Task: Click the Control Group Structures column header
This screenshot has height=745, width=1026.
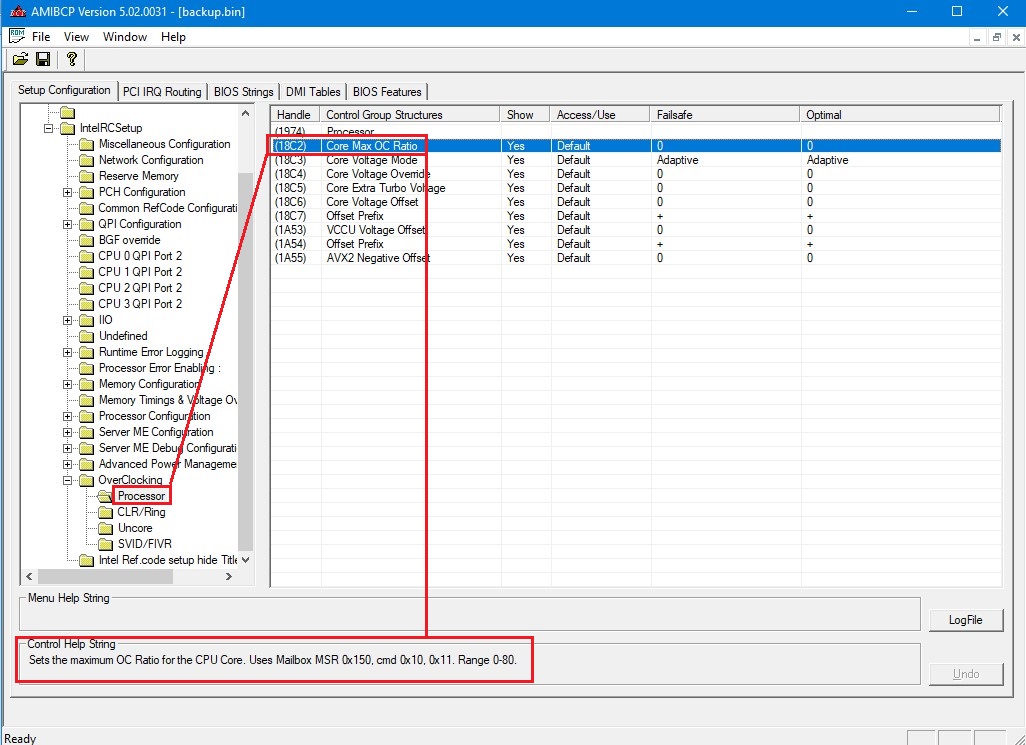Action: point(411,114)
